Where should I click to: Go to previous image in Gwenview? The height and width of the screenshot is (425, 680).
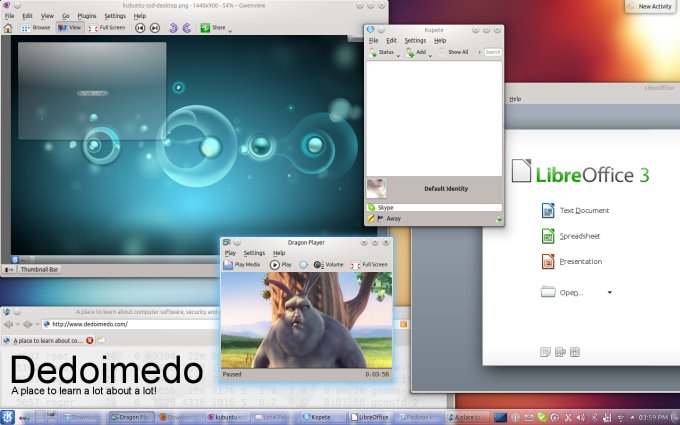click(x=140, y=28)
